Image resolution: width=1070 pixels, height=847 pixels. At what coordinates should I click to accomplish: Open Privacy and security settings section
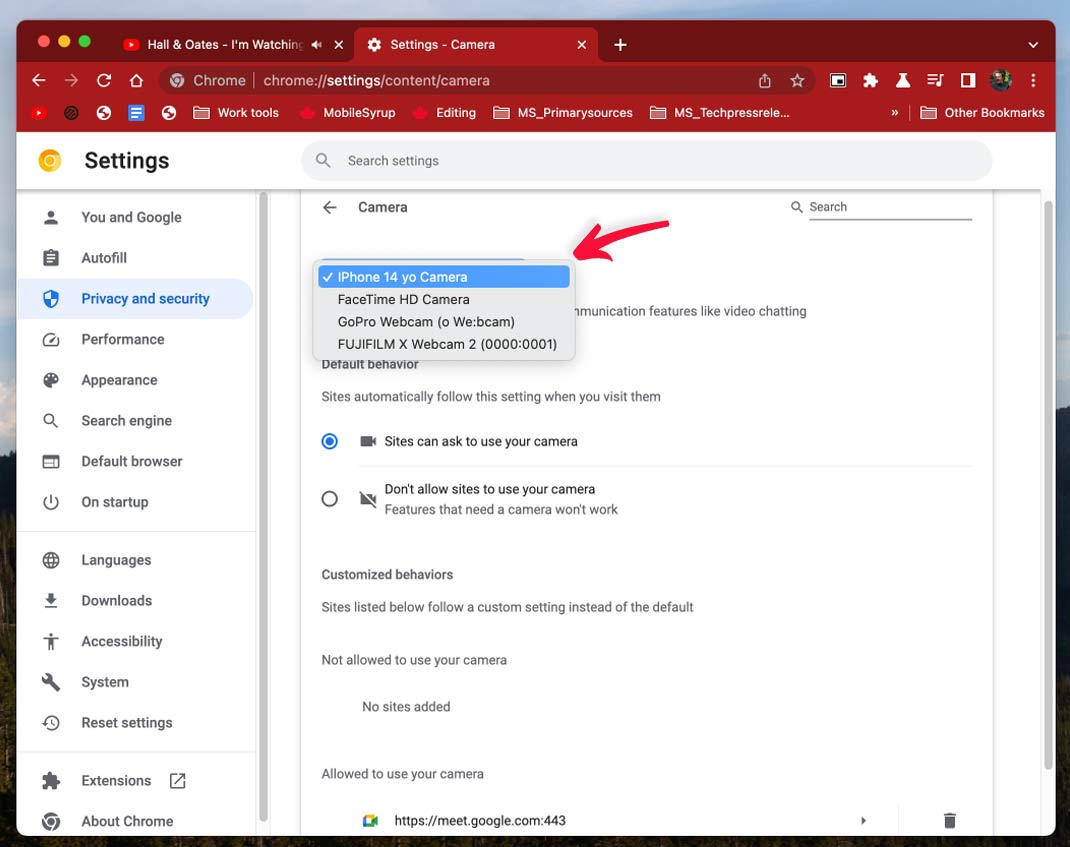145,299
